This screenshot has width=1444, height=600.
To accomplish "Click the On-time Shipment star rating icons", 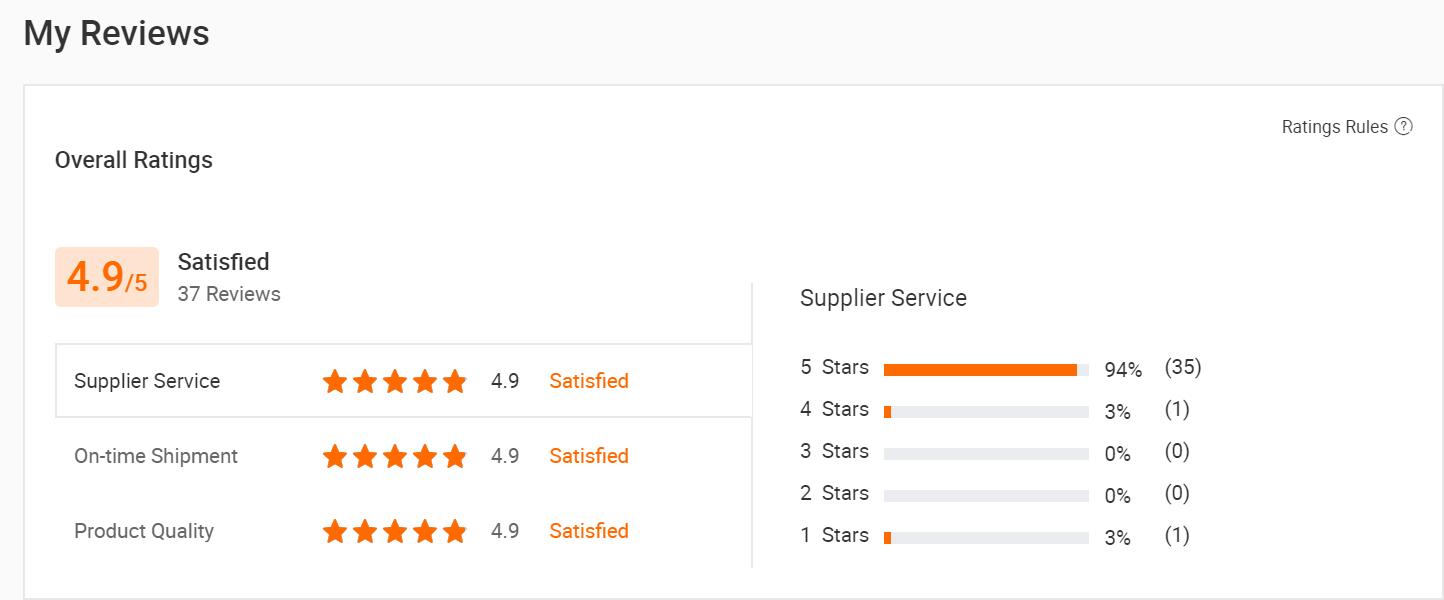I will tap(394, 457).
